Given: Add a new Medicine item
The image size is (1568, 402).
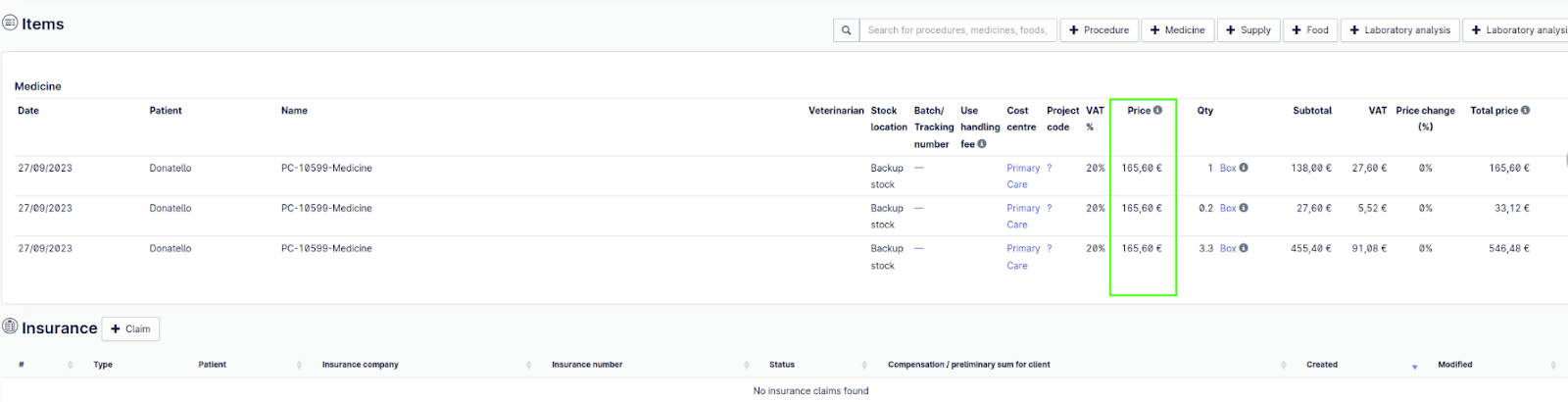Looking at the screenshot, I should tap(1177, 30).
